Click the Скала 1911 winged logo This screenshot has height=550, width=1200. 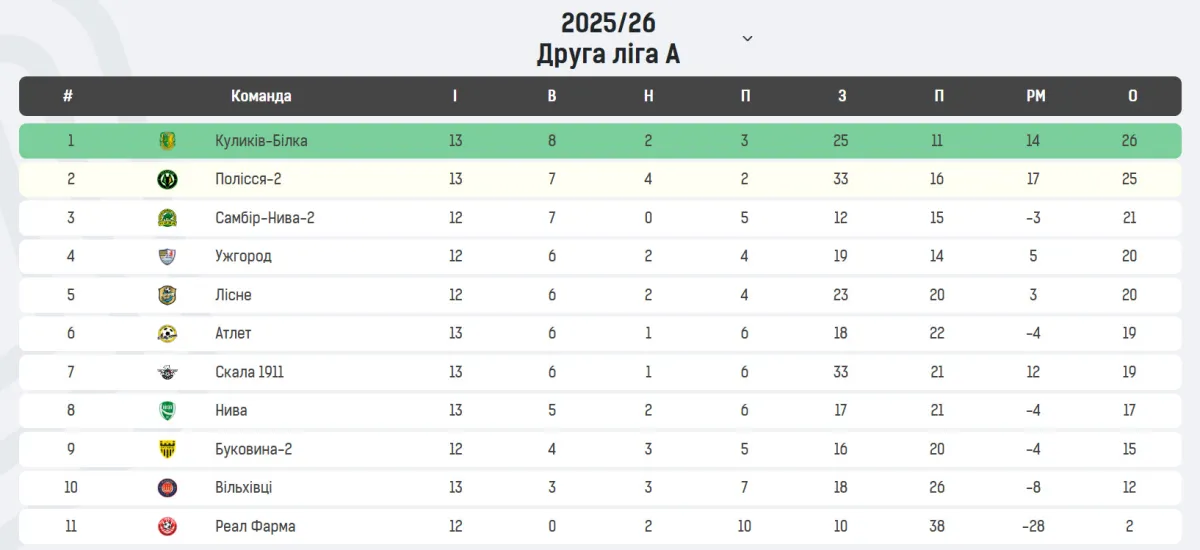(167, 372)
